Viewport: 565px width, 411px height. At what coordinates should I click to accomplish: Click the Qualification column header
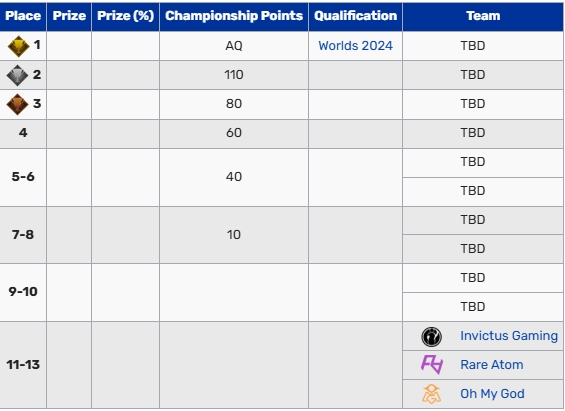coord(355,16)
